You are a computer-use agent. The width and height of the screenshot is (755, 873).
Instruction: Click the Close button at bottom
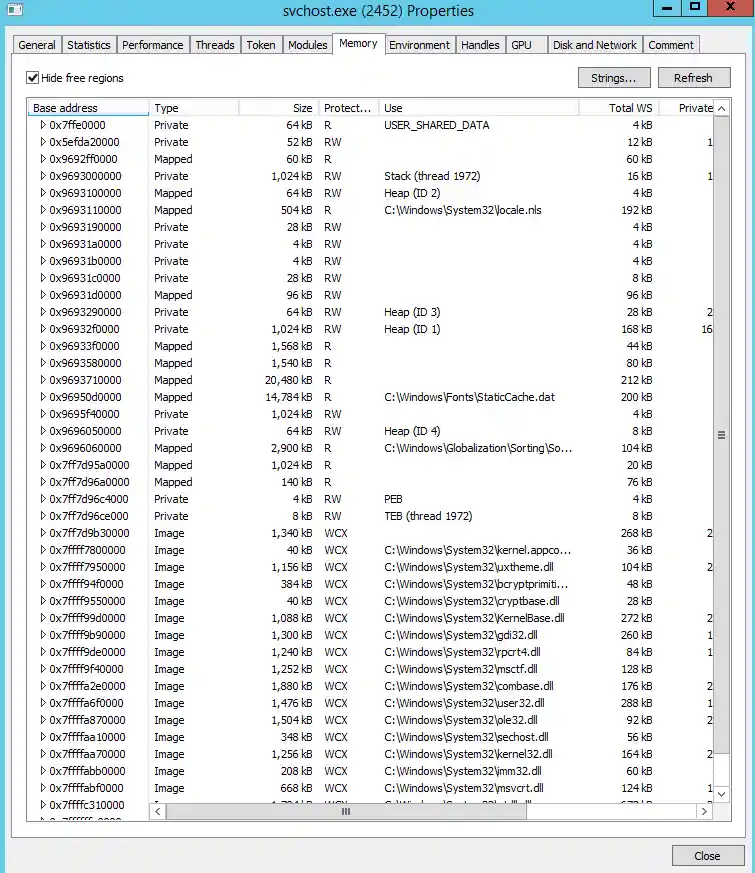[707, 856]
